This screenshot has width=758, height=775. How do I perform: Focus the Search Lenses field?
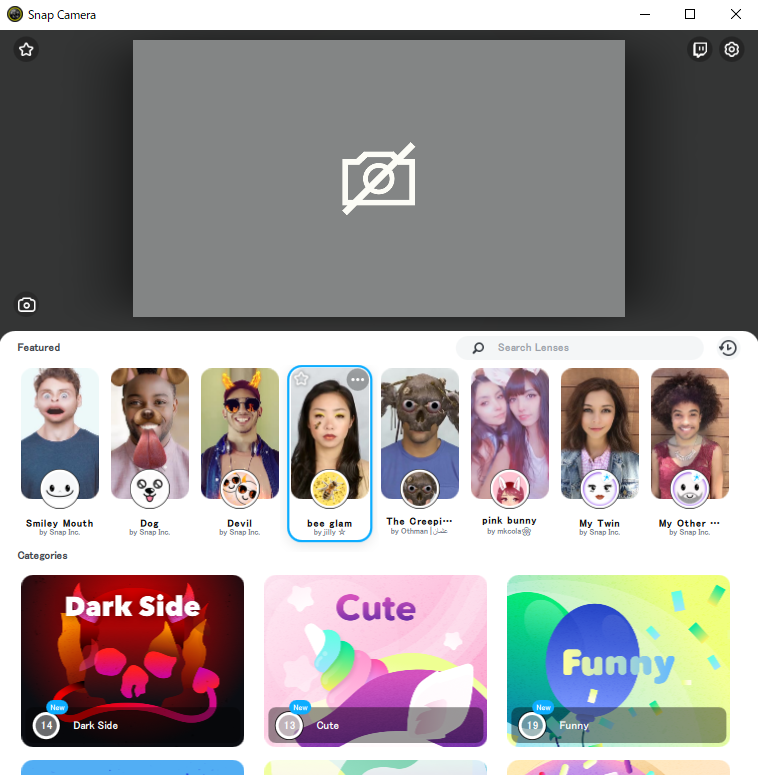580,348
